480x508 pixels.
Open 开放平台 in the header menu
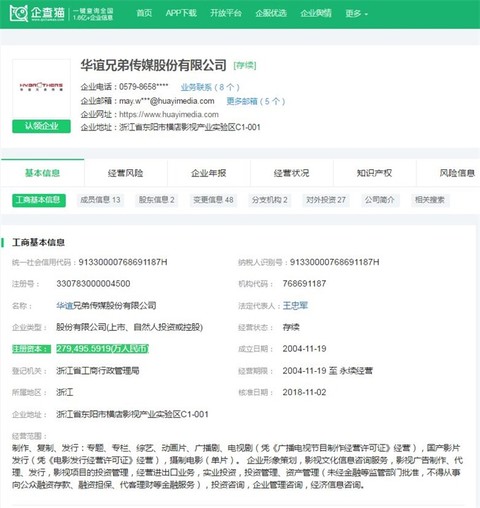pos(226,13)
